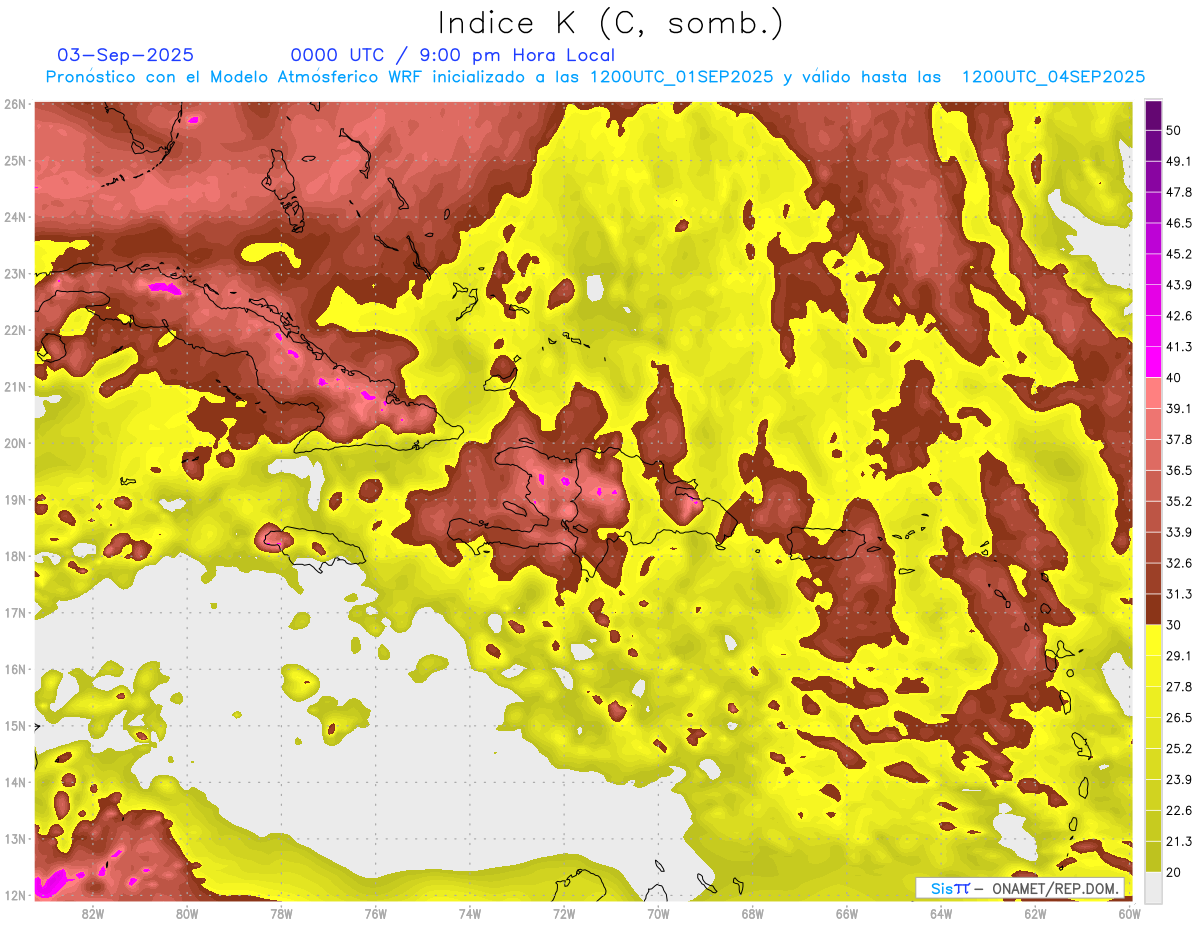Click the longitude label '78W'
Image resolution: width=1200 pixels, height=927 pixels.
tap(281, 913)
